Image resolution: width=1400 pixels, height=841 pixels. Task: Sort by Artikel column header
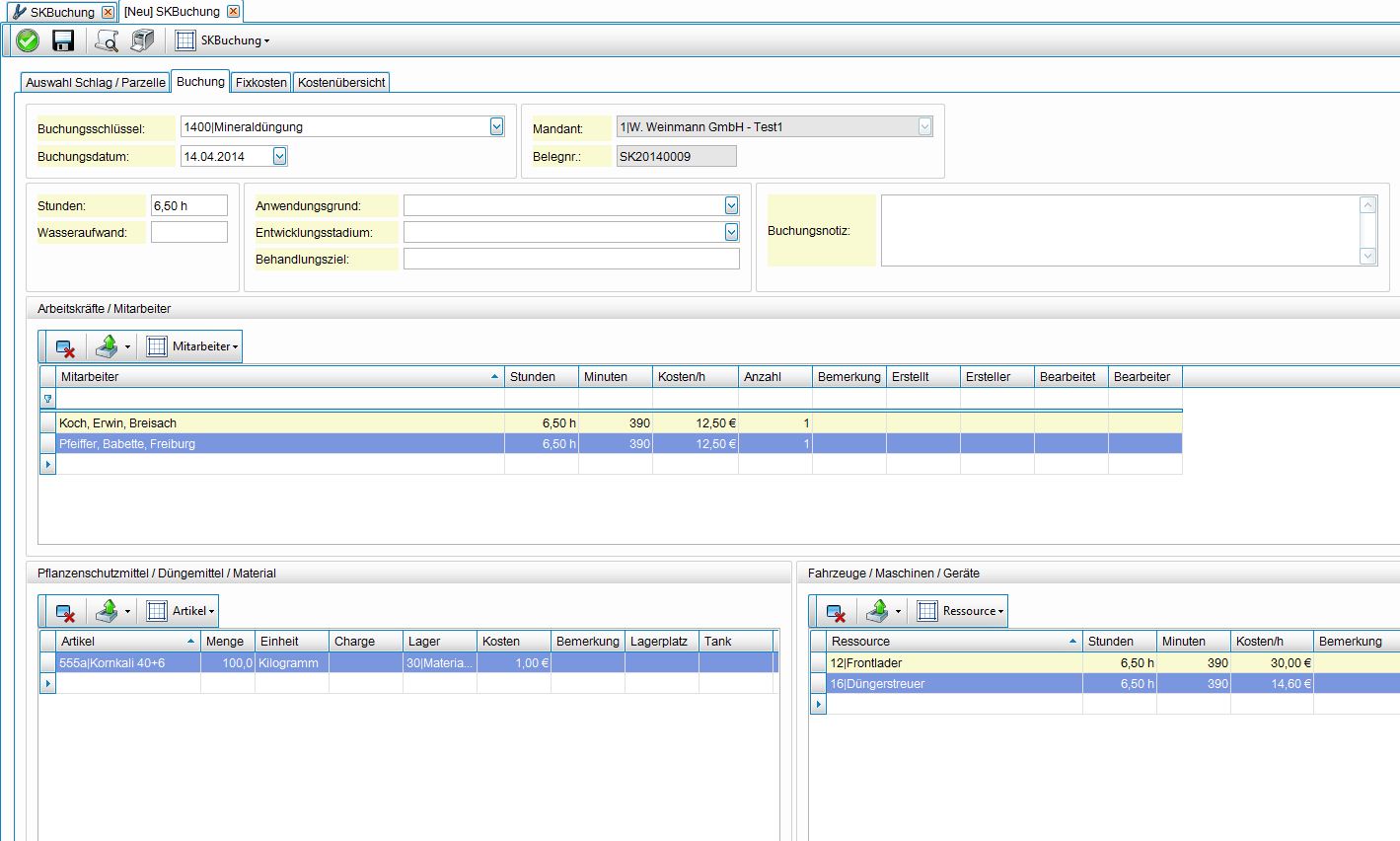127,641
